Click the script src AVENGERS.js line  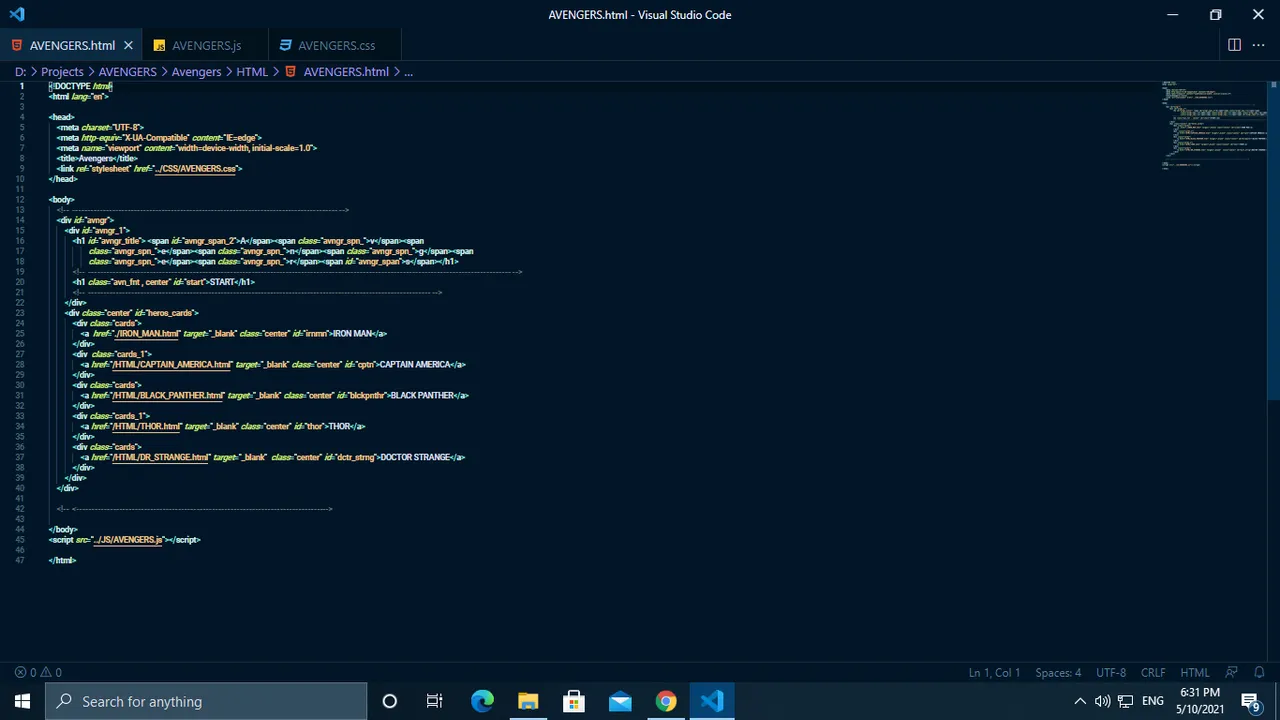coord(125,540)
